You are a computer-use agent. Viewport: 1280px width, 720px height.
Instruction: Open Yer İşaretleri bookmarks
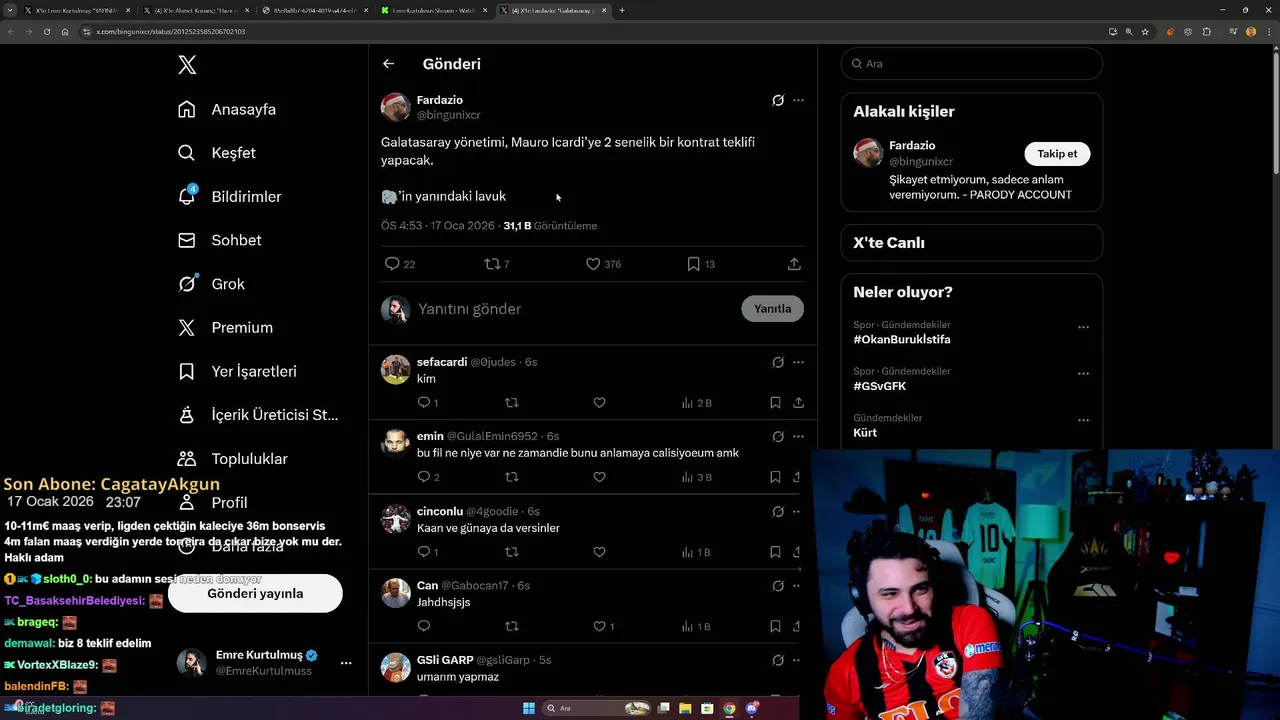(238, 371)
